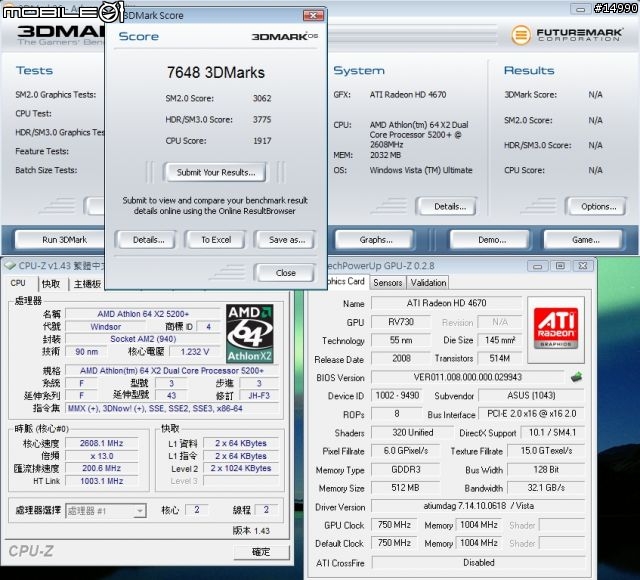Screen dimensions: 640x580
Task: Click the Futuremark round logo icon
Action: coord(520,34)
